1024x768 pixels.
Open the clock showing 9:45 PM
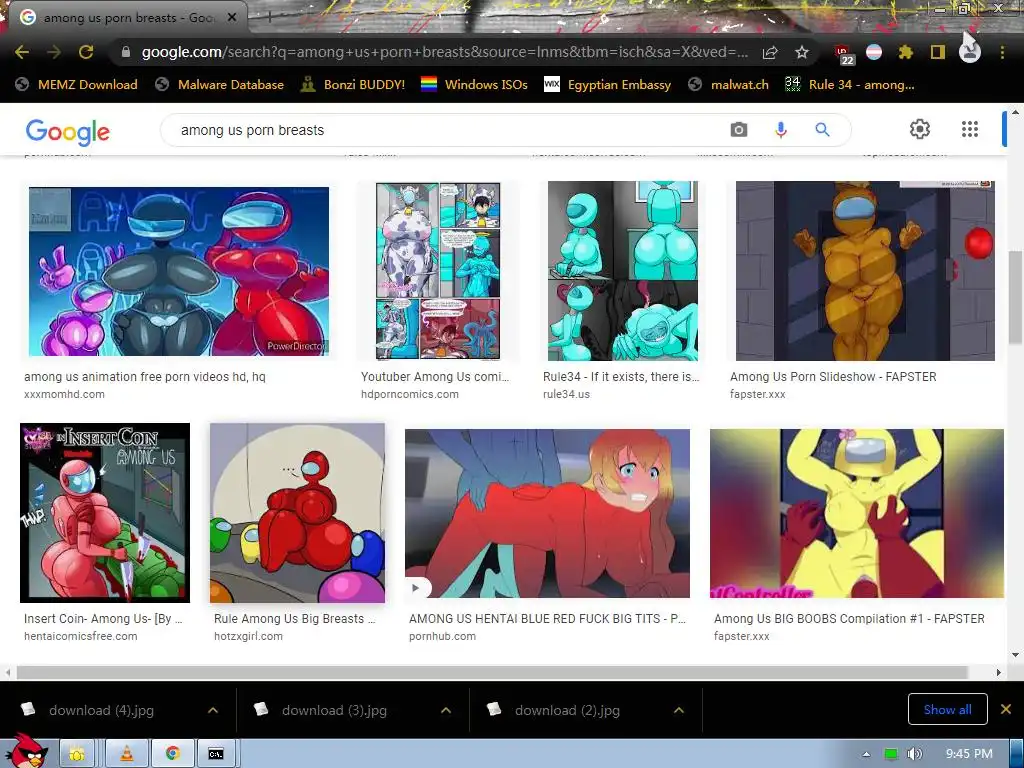point(969,754)
